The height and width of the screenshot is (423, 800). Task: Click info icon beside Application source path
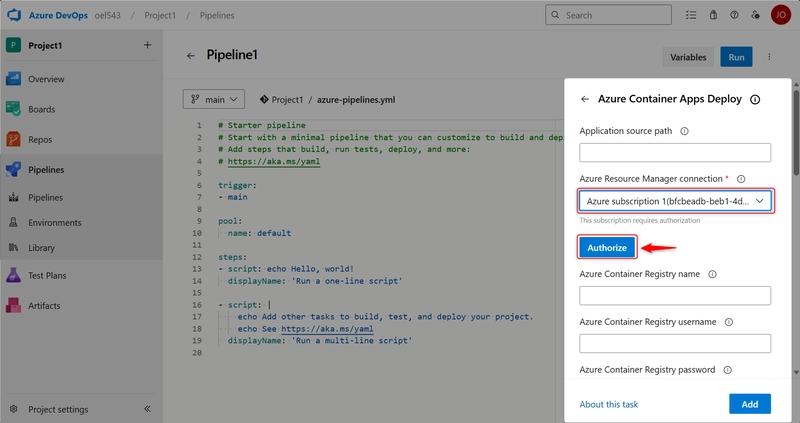[x=684, y=131]
